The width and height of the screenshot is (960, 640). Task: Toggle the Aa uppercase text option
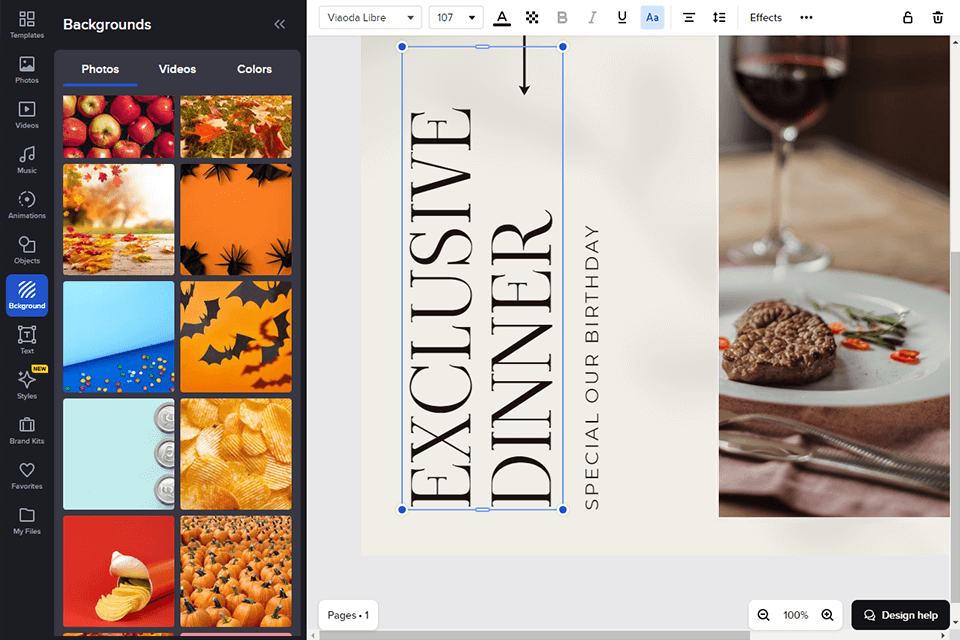pos(652,18)
